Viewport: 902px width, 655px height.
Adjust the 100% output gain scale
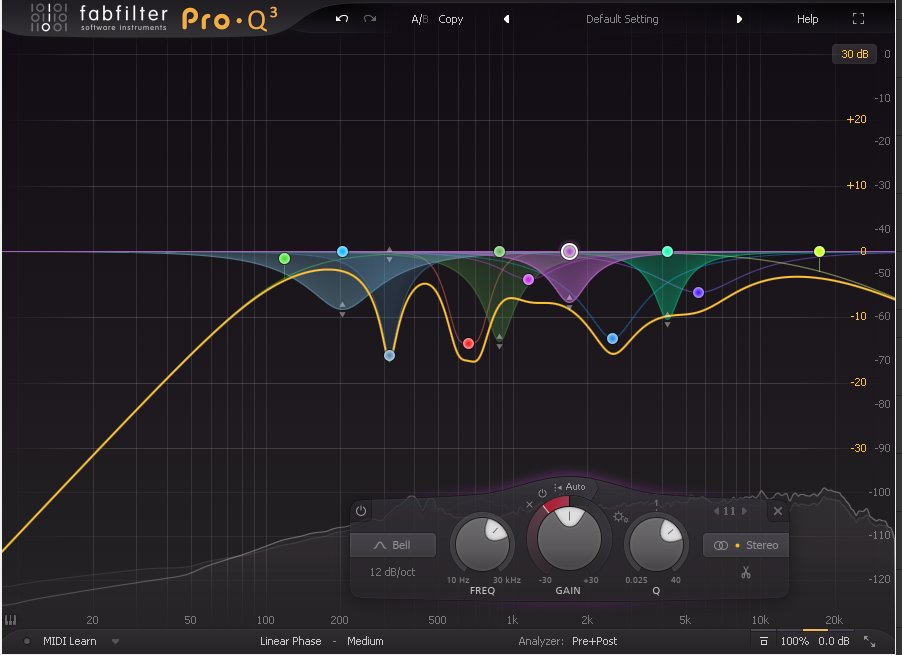(794, 641)
